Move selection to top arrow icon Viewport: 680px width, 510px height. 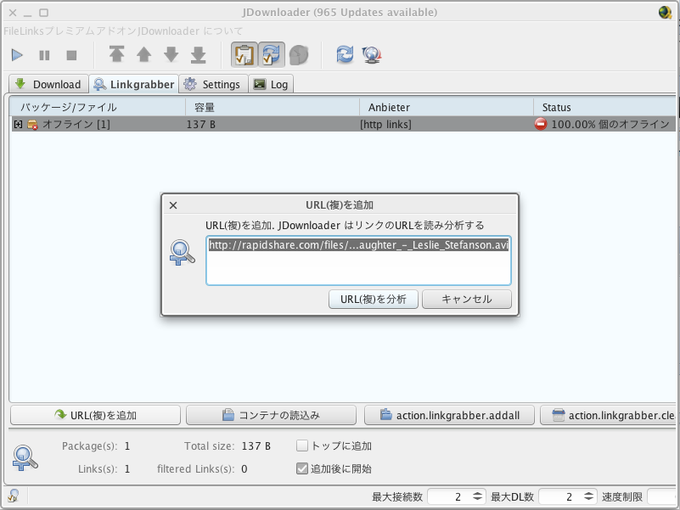(117, 55)
